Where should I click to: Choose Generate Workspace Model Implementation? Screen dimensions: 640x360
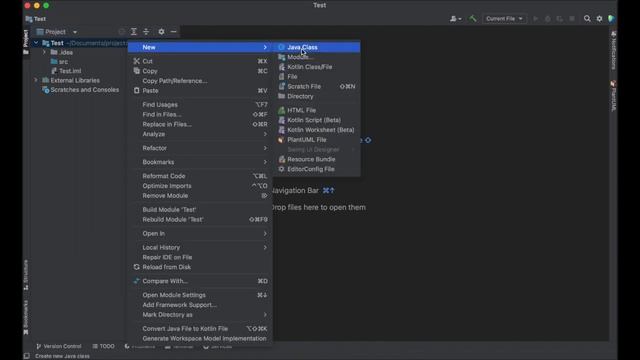pyautogui.click(x=200, y=338)
